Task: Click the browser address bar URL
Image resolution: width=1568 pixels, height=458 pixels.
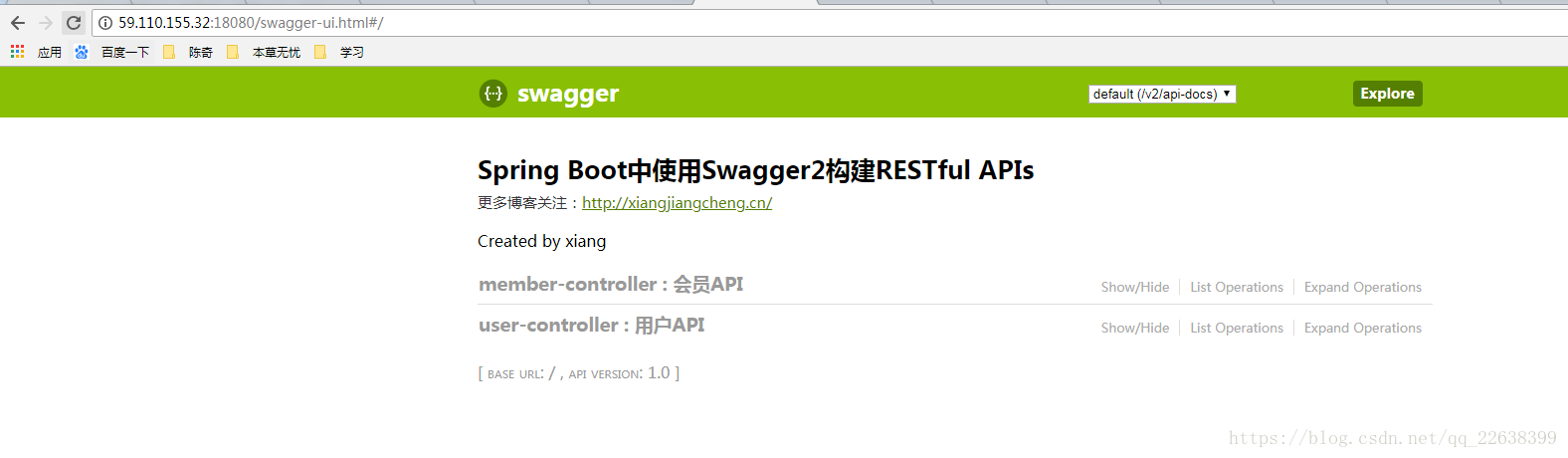Action: point(251,23)
